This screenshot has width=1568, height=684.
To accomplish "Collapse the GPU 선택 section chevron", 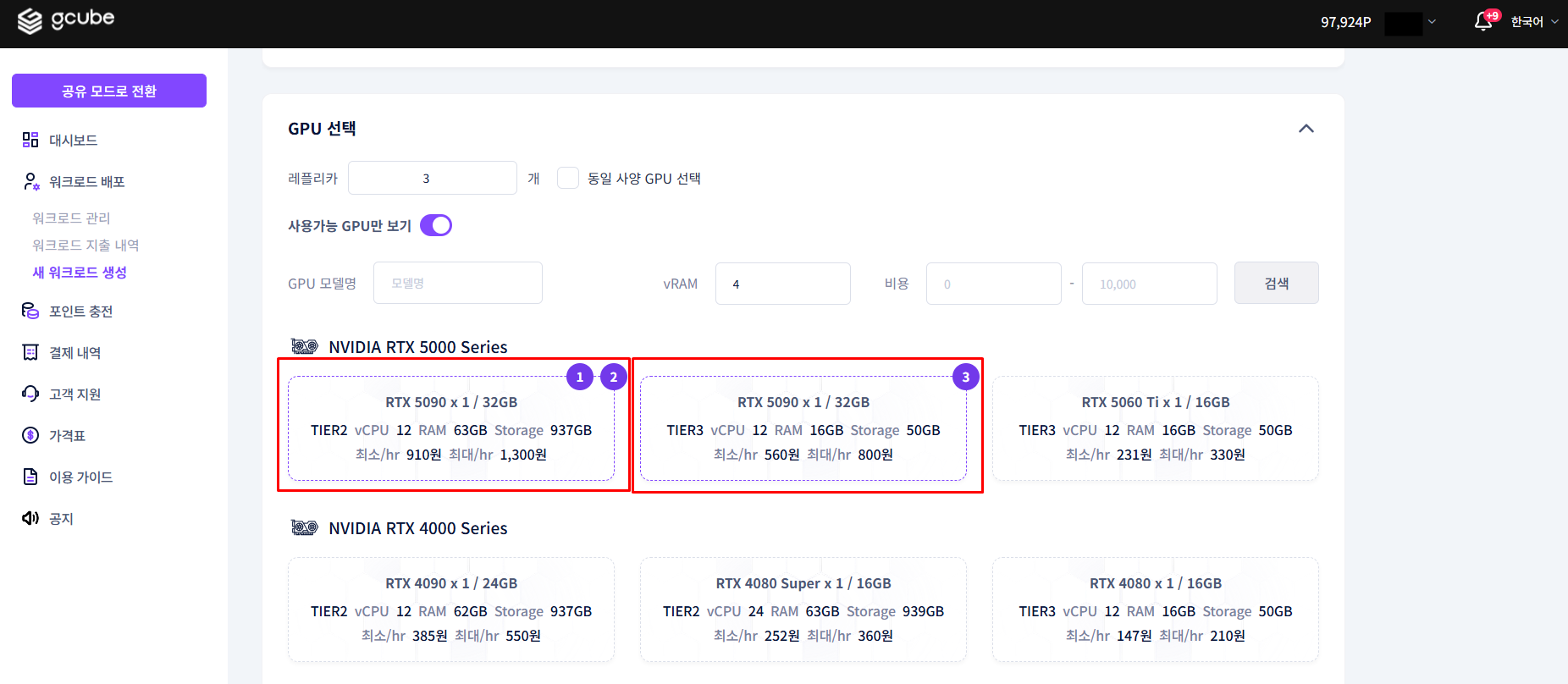I will [1306, 129].
